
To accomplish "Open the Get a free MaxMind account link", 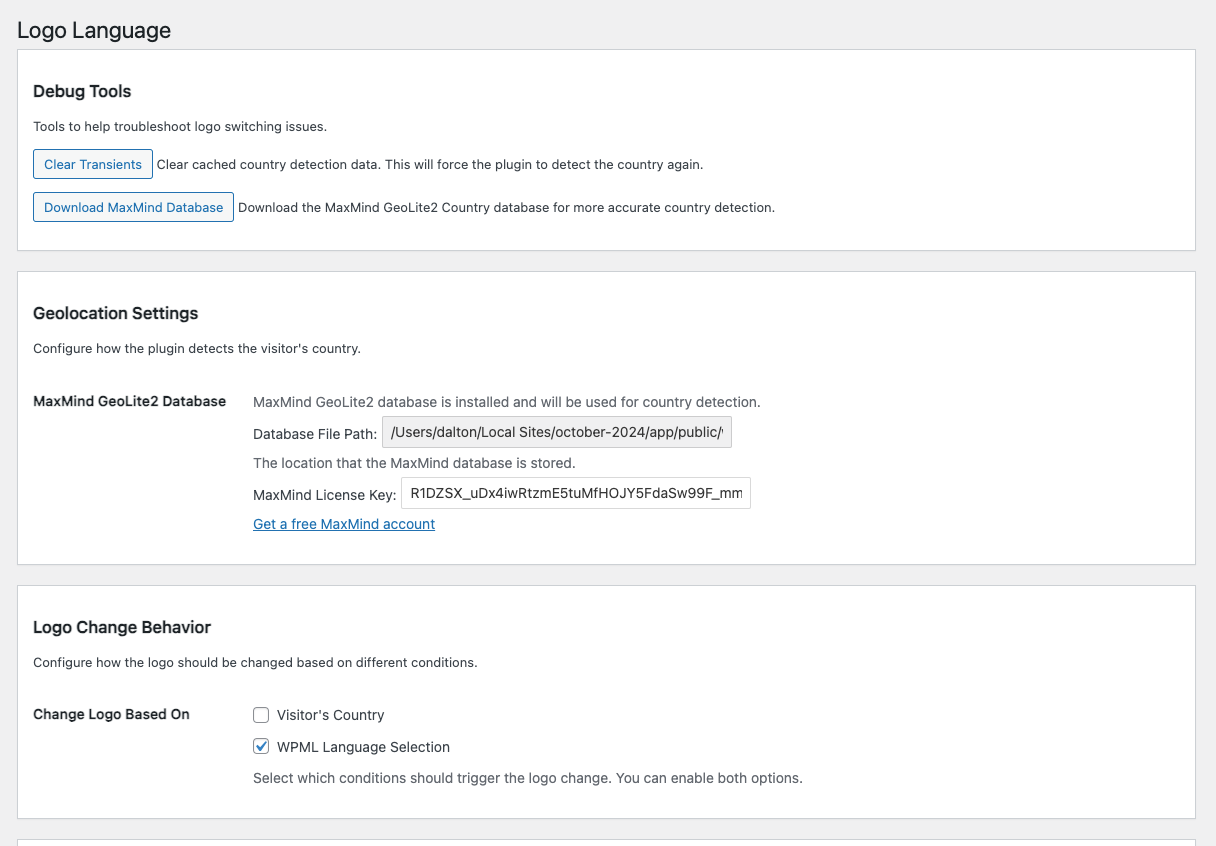I will tap(344, 524).
